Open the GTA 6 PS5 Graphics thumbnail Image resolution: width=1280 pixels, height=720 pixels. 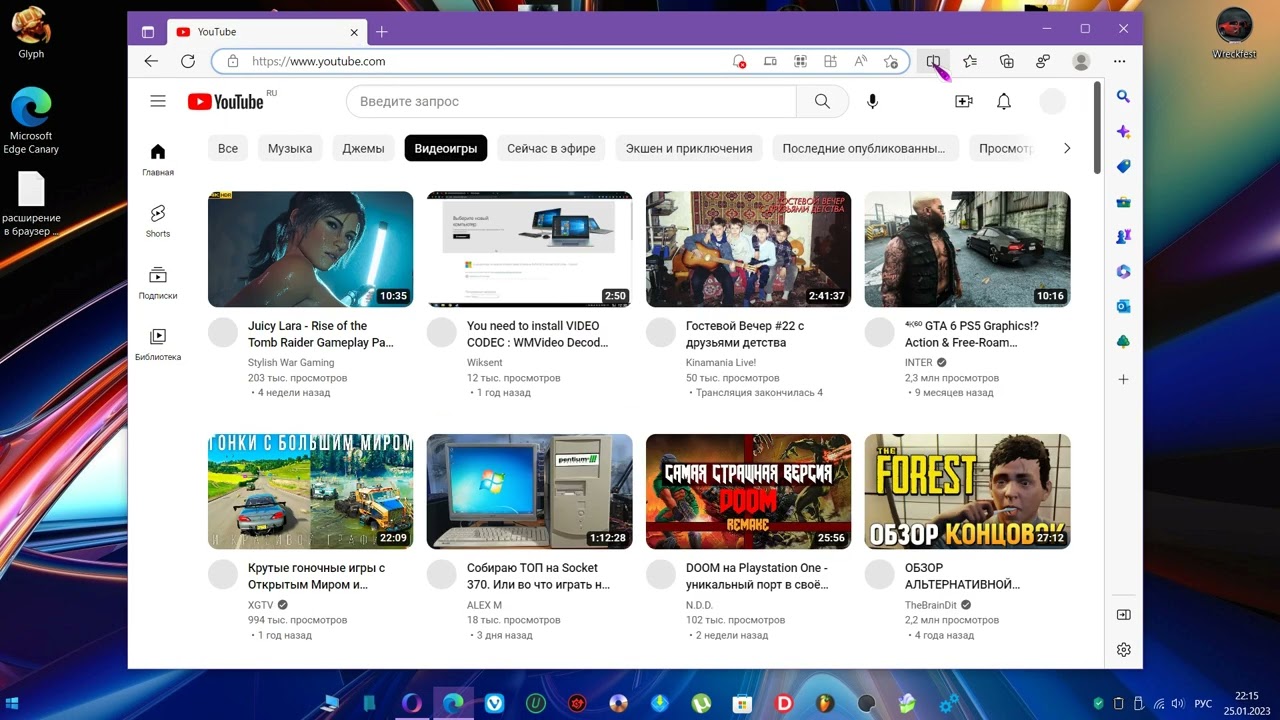967,249
